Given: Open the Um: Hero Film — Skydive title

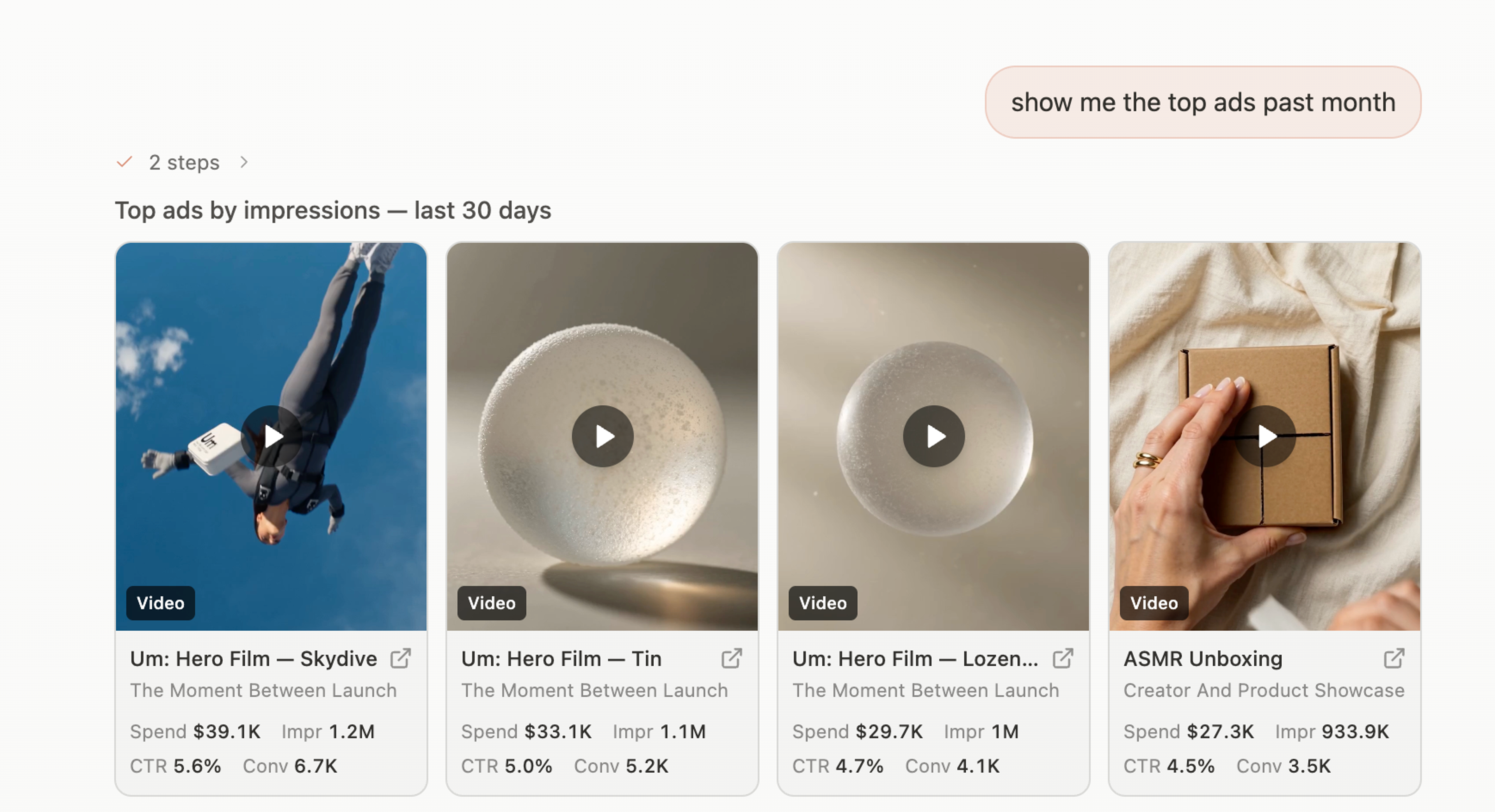Looking at the screenshot, I should [x=253, y=658].
